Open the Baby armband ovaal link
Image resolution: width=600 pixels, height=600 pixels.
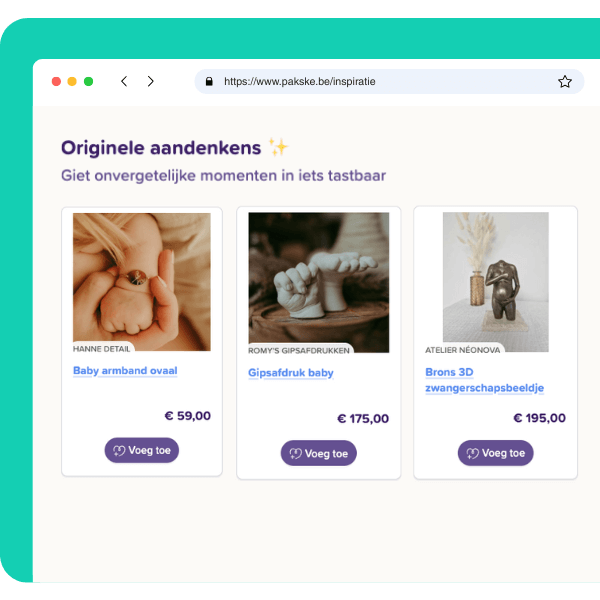125,370
